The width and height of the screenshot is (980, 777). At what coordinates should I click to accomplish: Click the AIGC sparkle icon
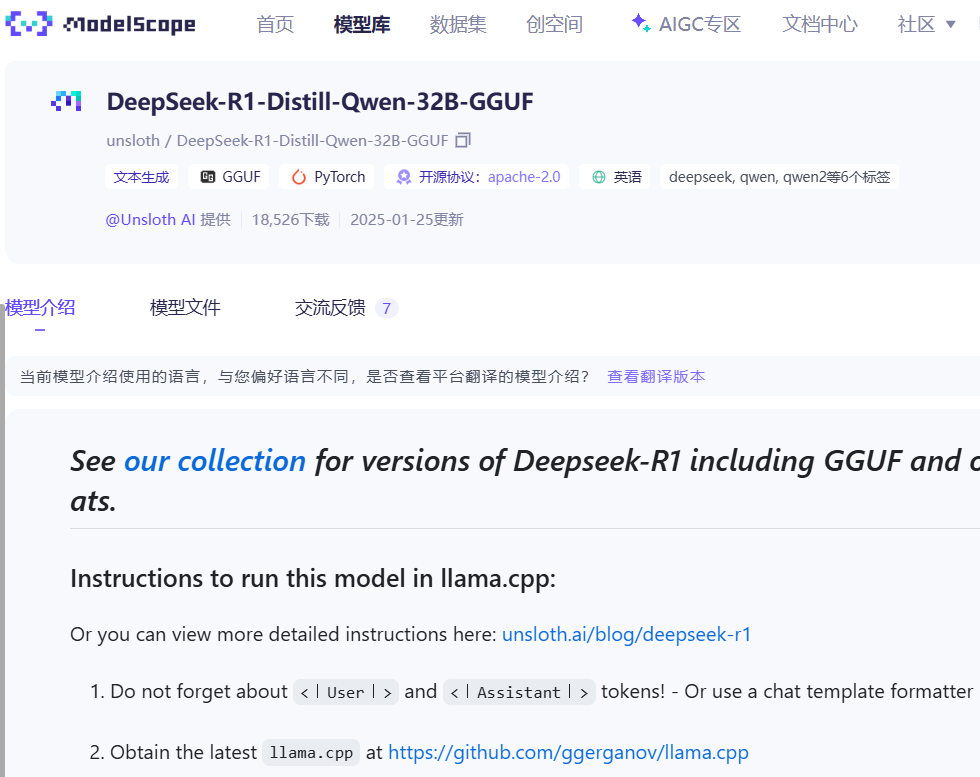point(641,23)
